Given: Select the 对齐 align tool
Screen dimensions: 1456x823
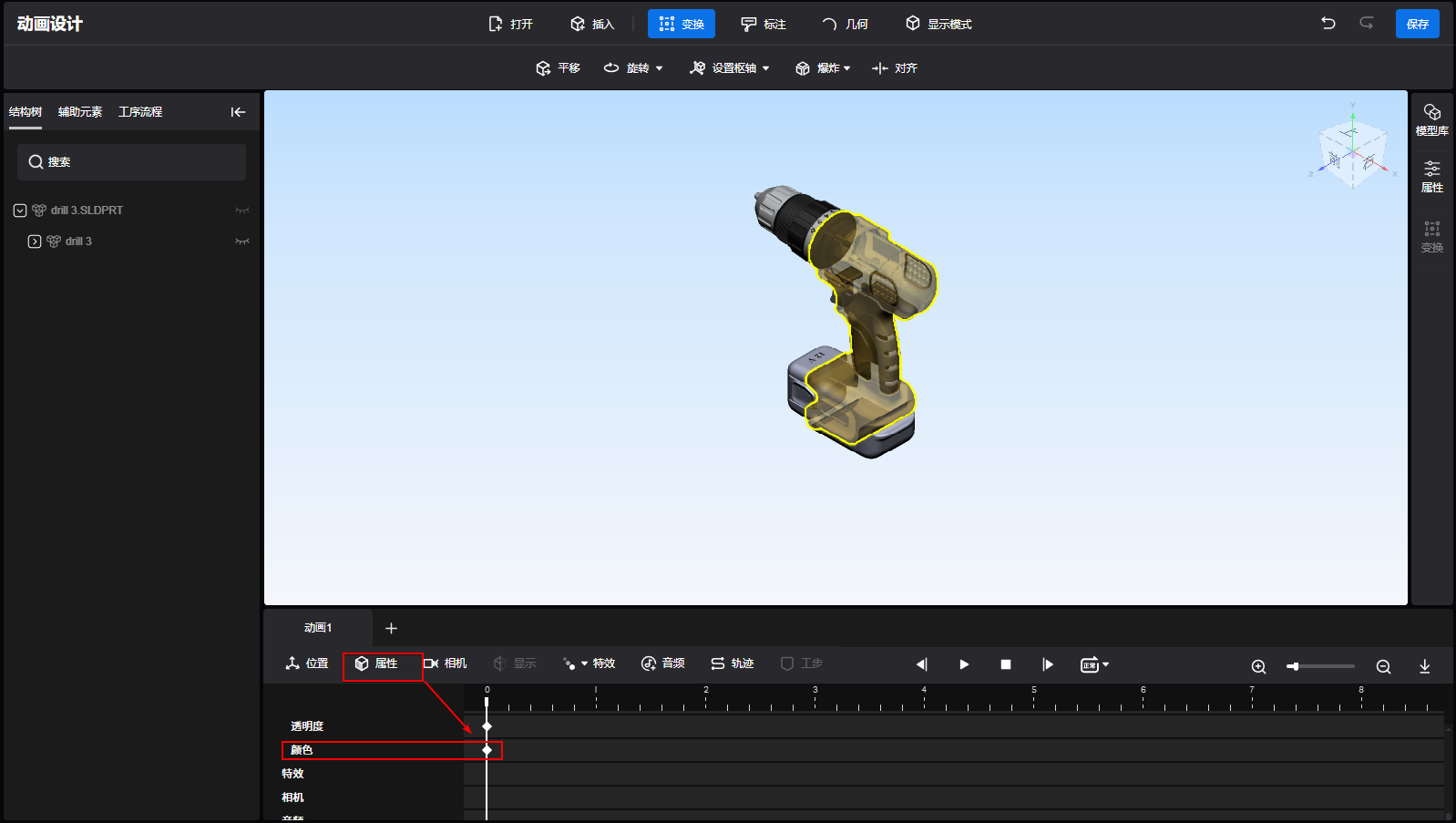Looking at the screenshot, I should pyautogui.click(x=895, y=68).
